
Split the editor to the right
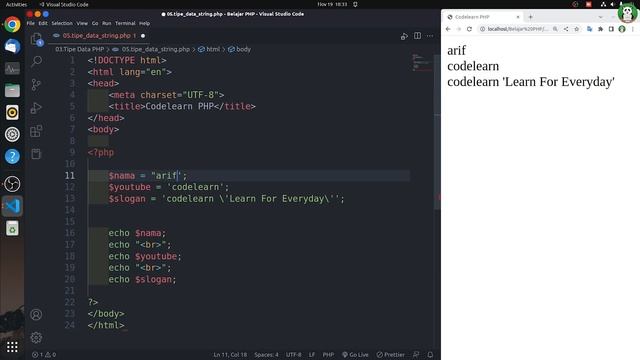(417, 36)
